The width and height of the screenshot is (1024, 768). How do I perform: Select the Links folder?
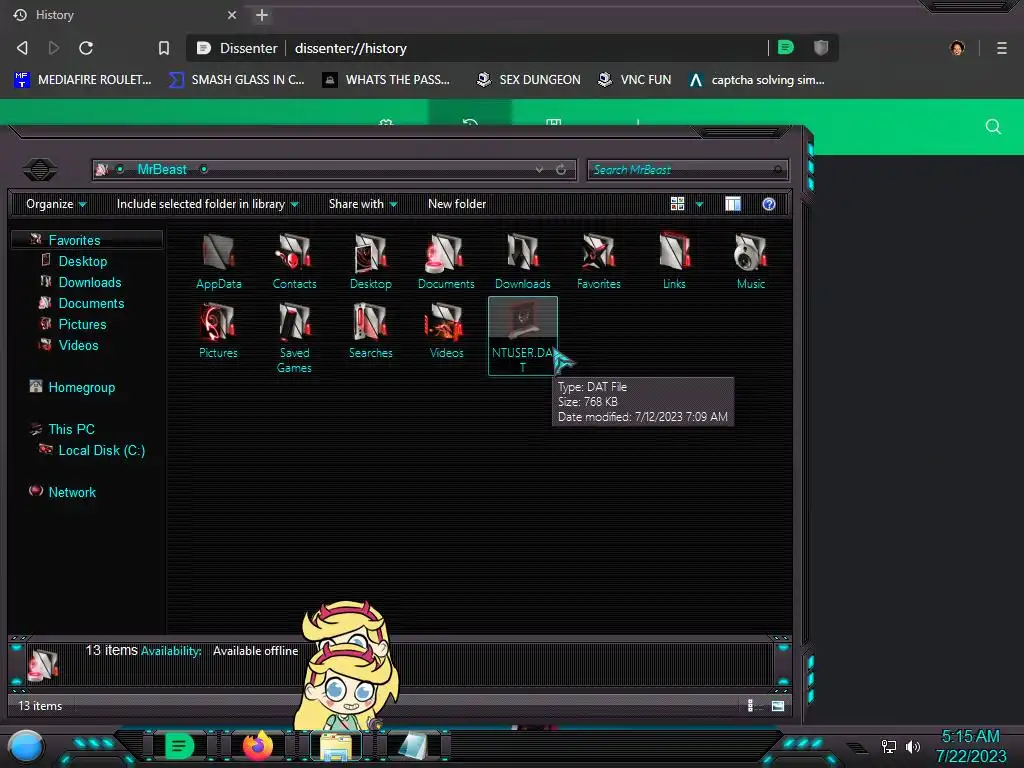[x=675, y=261]
